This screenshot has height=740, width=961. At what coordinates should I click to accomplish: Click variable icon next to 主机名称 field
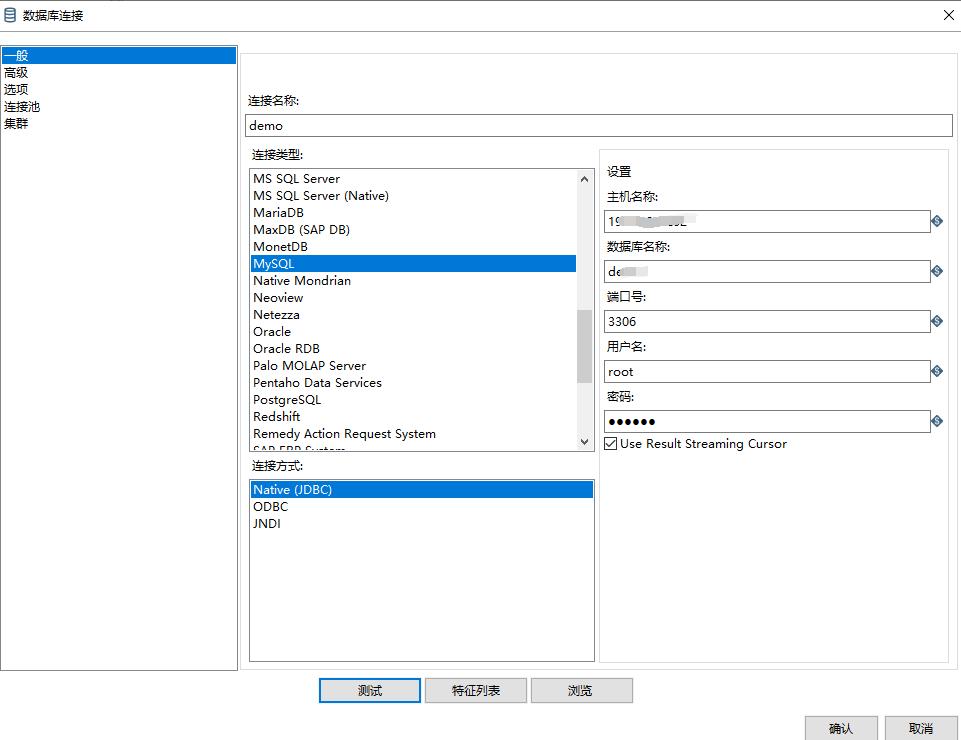[x=937, y=221]
